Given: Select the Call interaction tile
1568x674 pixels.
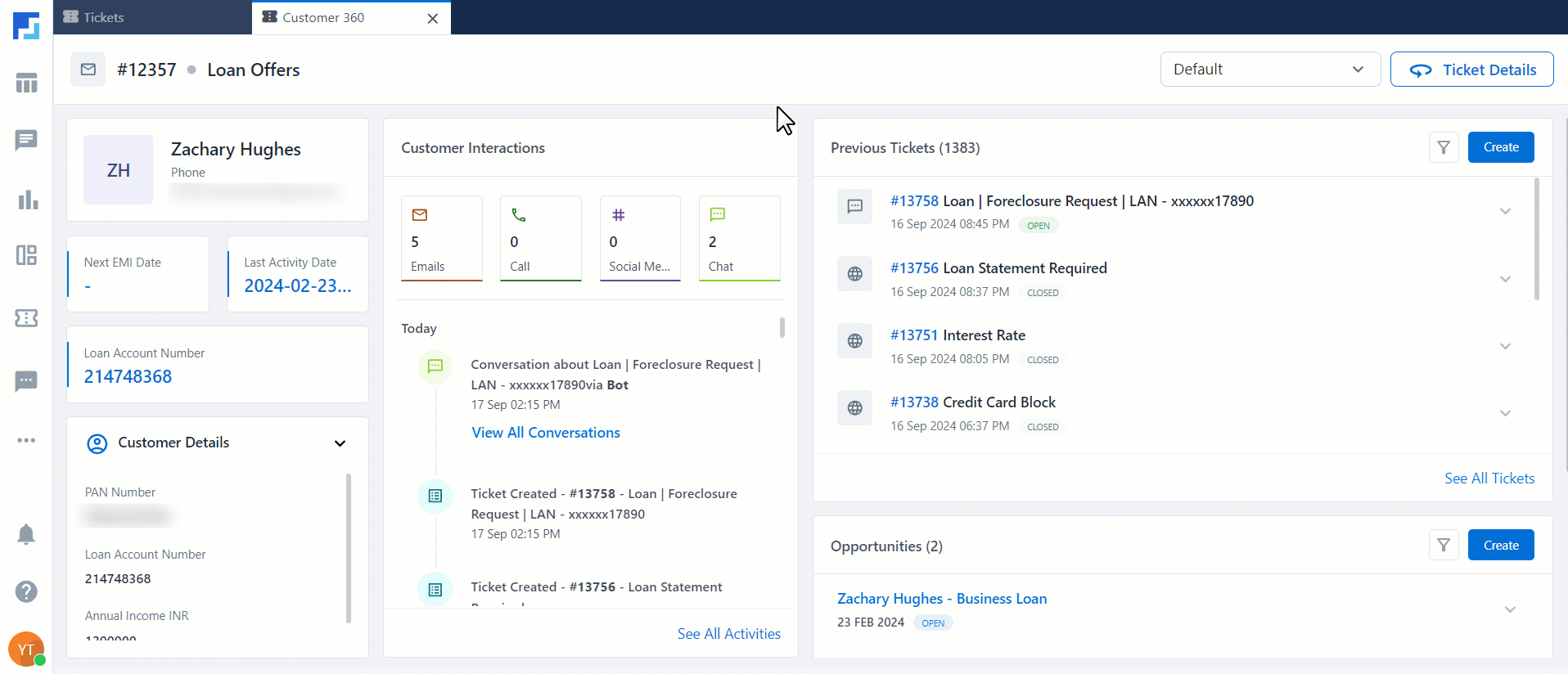Looking at the screenshot, I should (540, 238).
